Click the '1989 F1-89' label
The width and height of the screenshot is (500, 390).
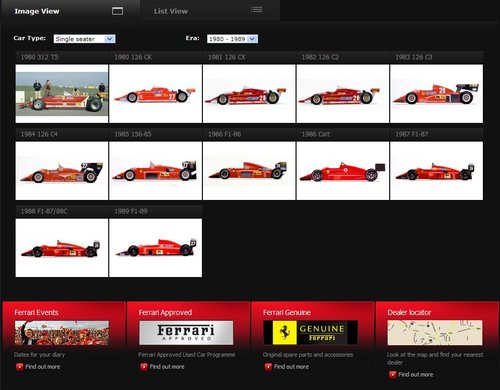[131, 211]
